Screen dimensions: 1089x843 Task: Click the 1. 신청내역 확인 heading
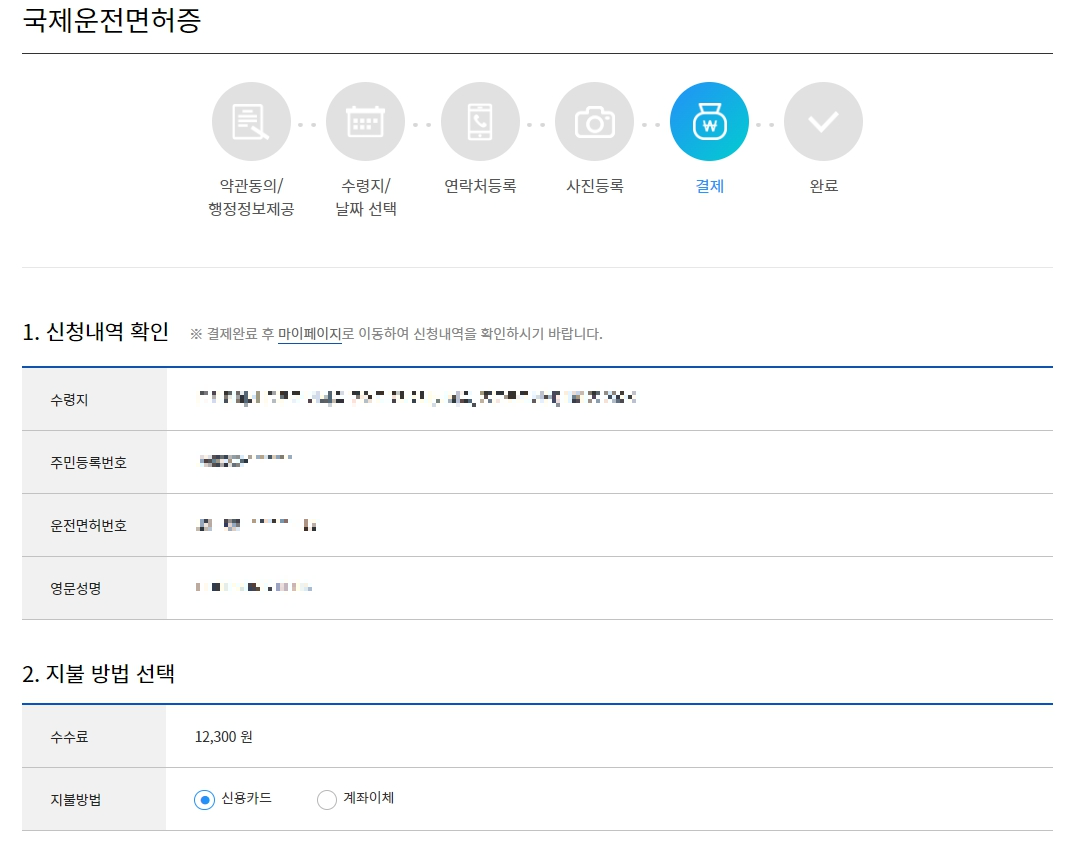click(96, 332)
